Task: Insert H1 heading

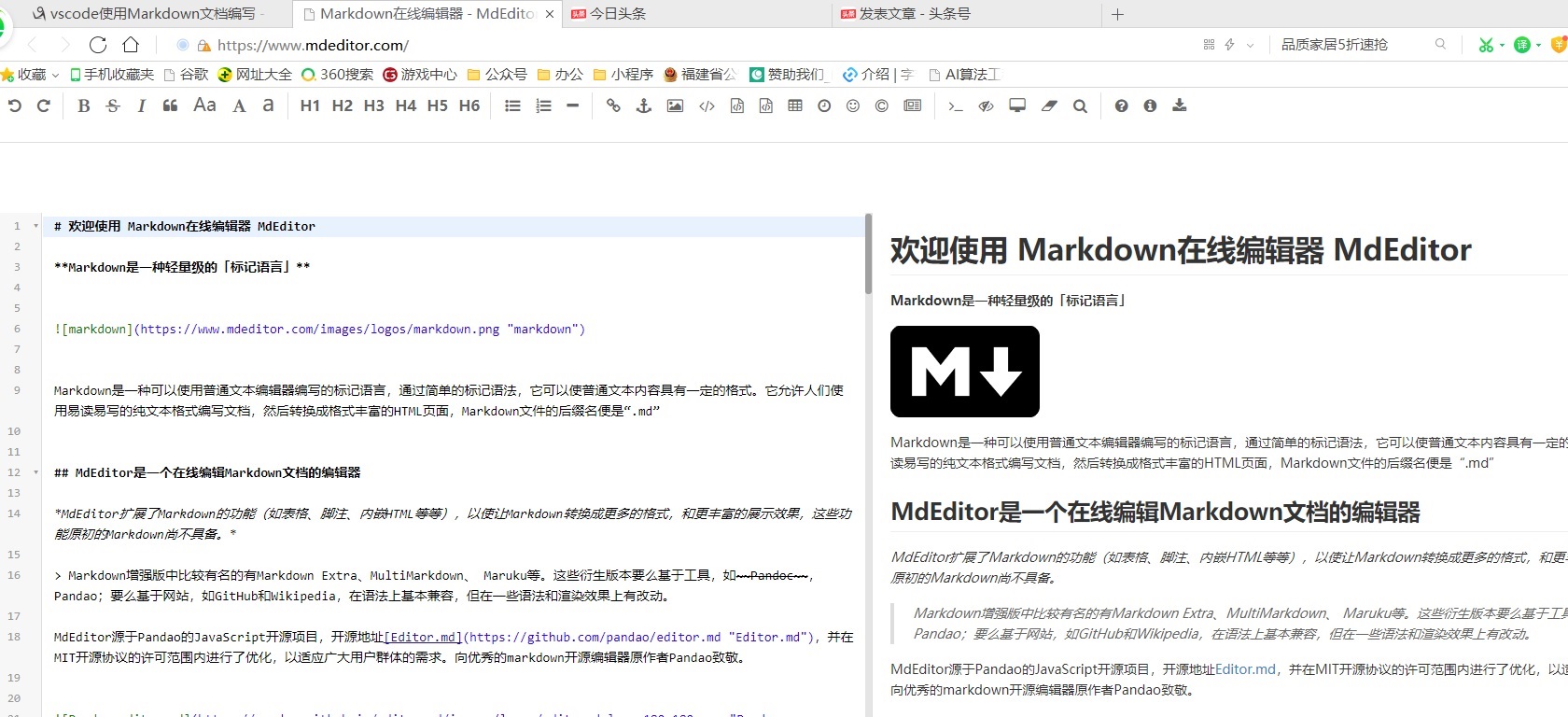Action: tap(310, 106)
